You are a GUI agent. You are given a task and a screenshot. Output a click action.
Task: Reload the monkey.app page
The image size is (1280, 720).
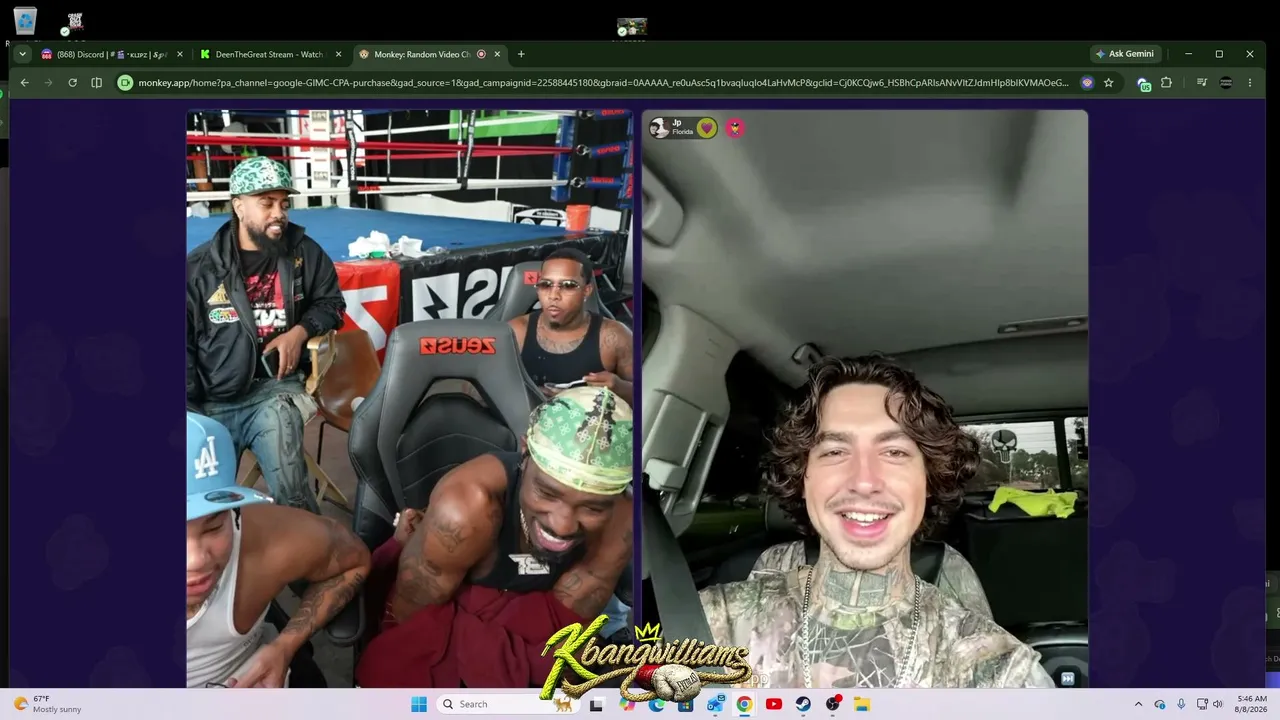click(x=72, y=83)
